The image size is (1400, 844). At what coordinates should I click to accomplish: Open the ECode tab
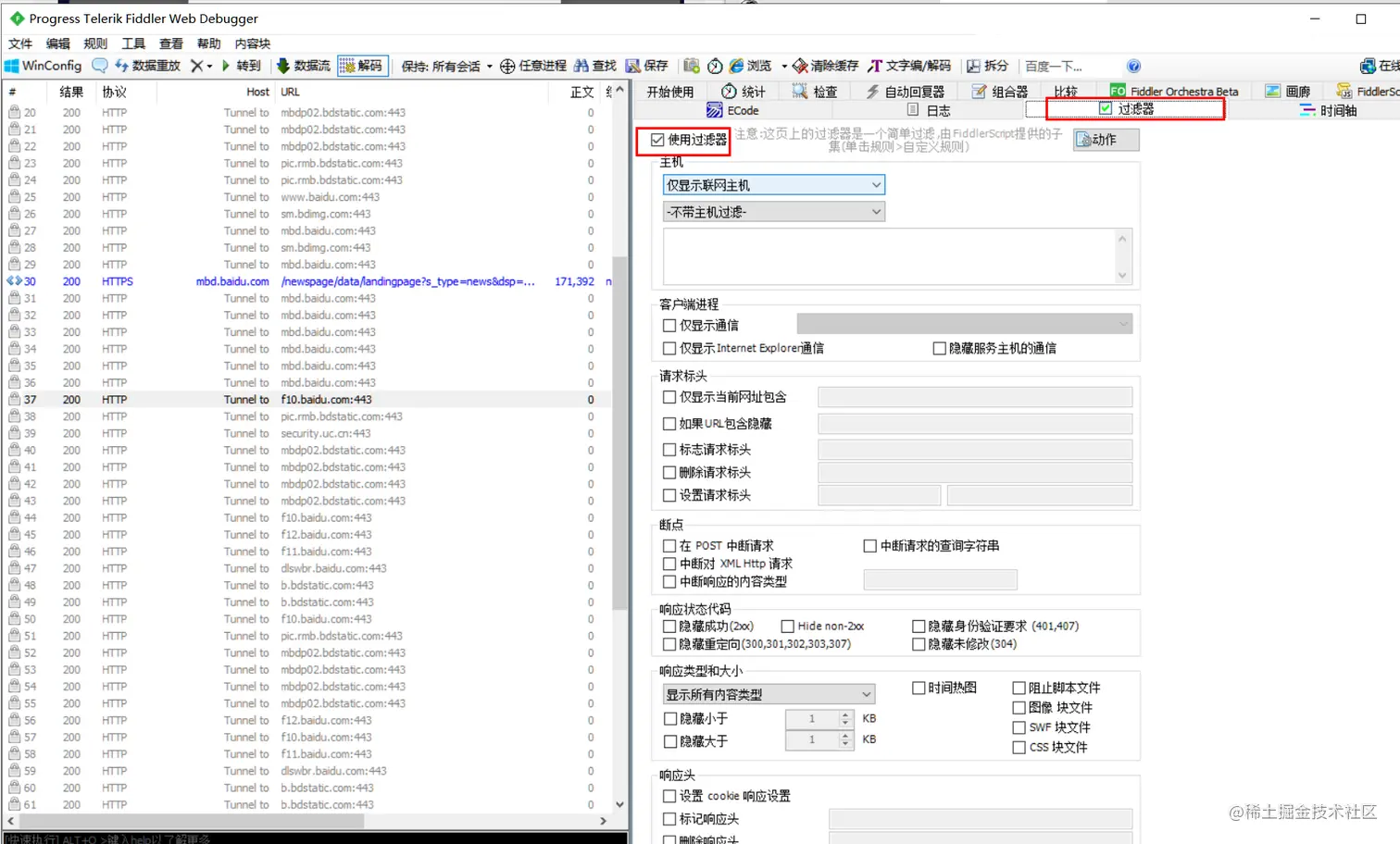click(732, 110)
